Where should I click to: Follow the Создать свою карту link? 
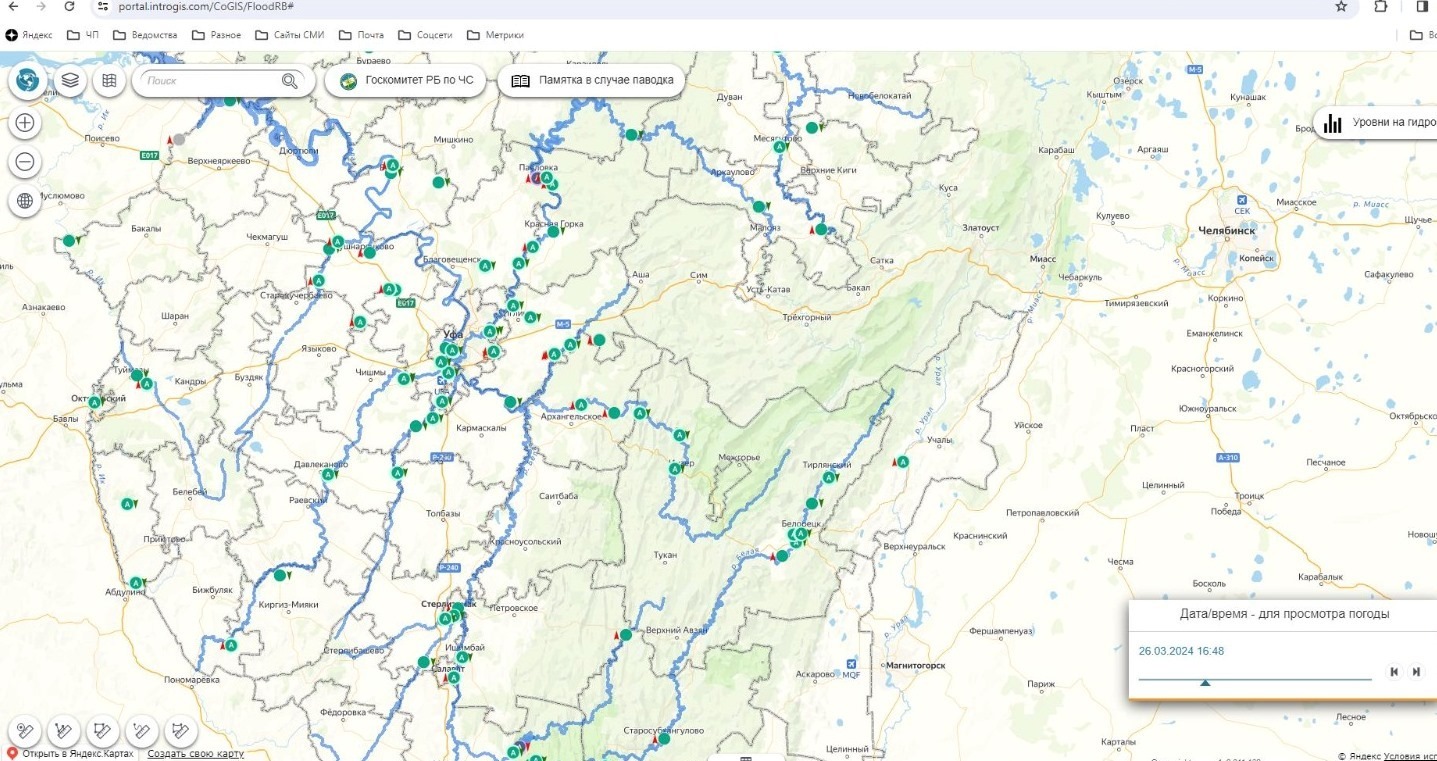click(196, 754)
